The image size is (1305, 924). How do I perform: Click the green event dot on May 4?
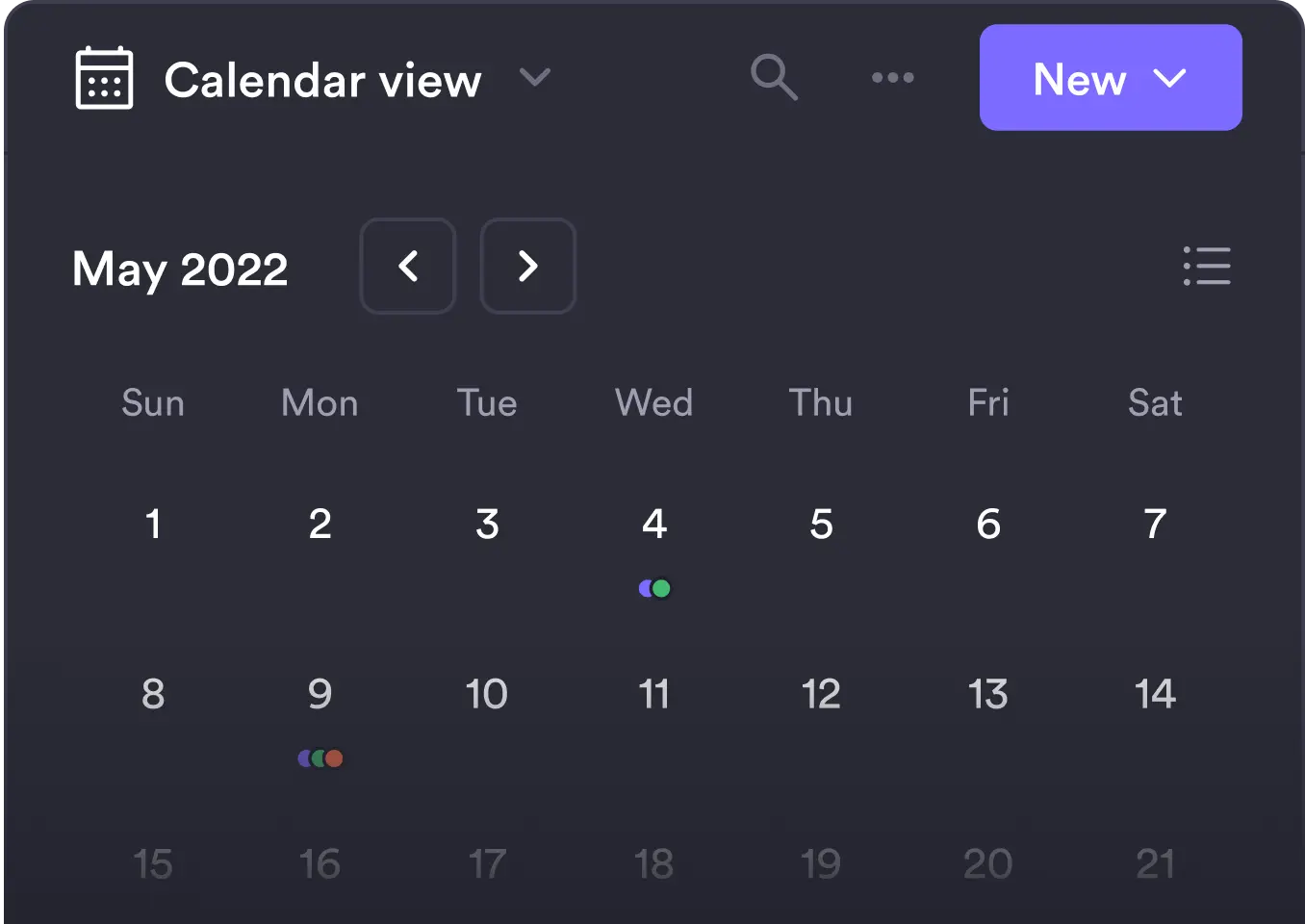[x=661, y=587]
